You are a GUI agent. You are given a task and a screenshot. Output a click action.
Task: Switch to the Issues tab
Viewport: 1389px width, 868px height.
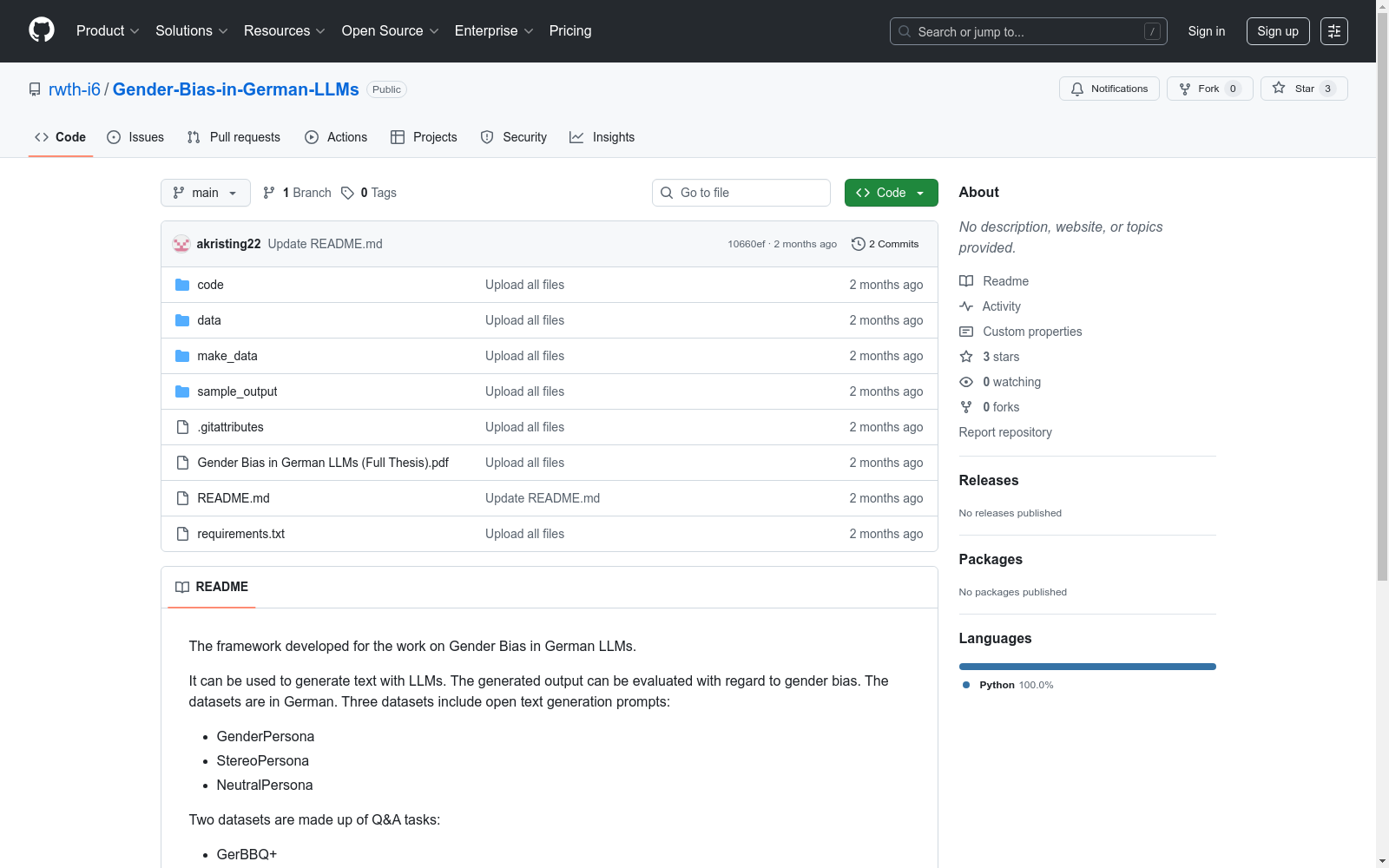(x=135, y=137)
